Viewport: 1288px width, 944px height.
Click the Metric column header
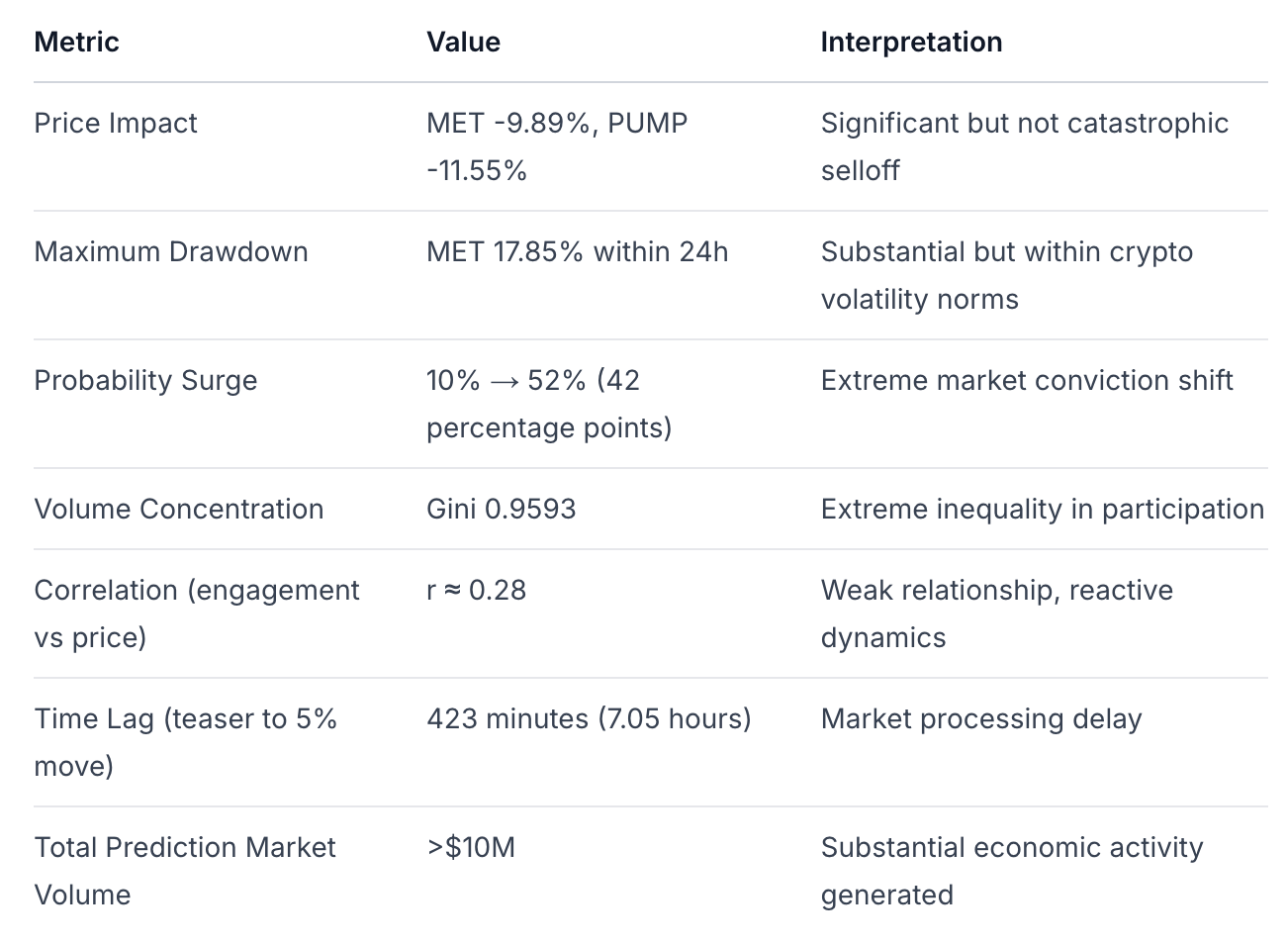76,42
